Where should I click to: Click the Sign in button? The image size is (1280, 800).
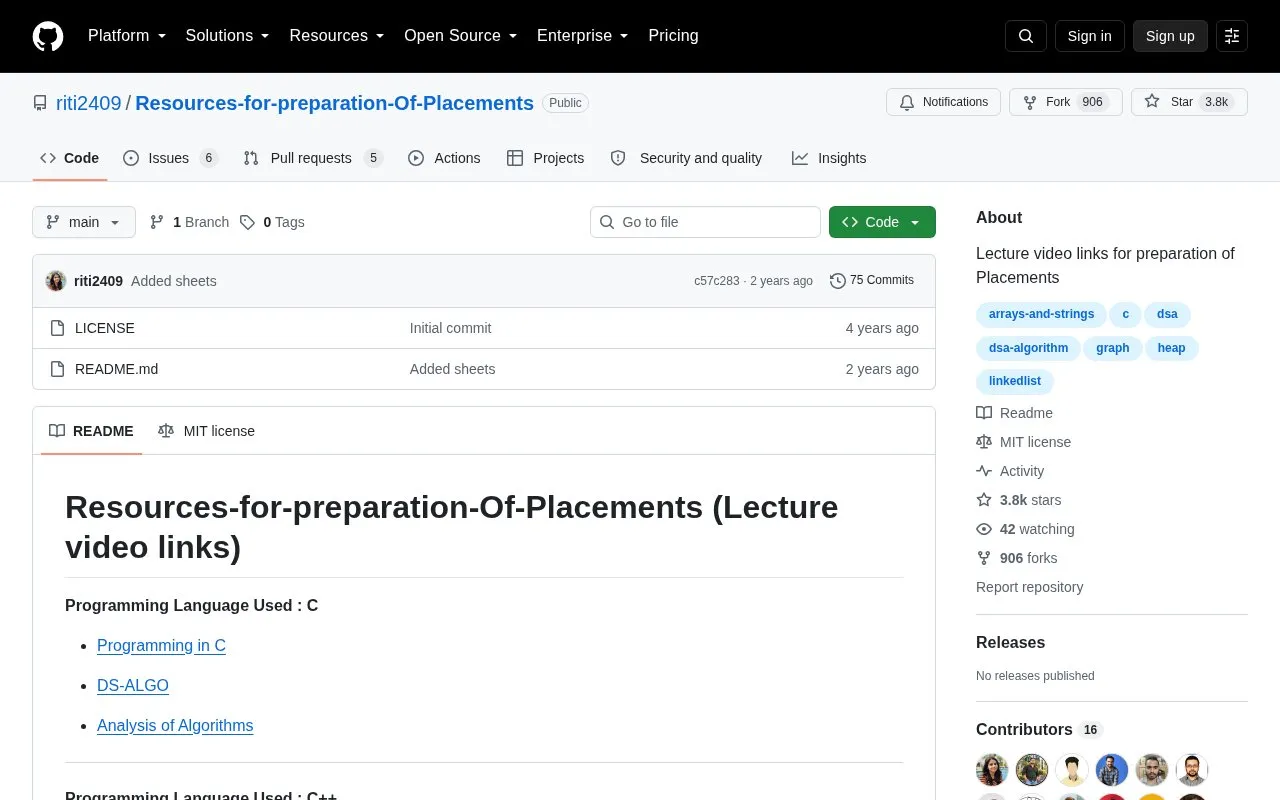1089,36
